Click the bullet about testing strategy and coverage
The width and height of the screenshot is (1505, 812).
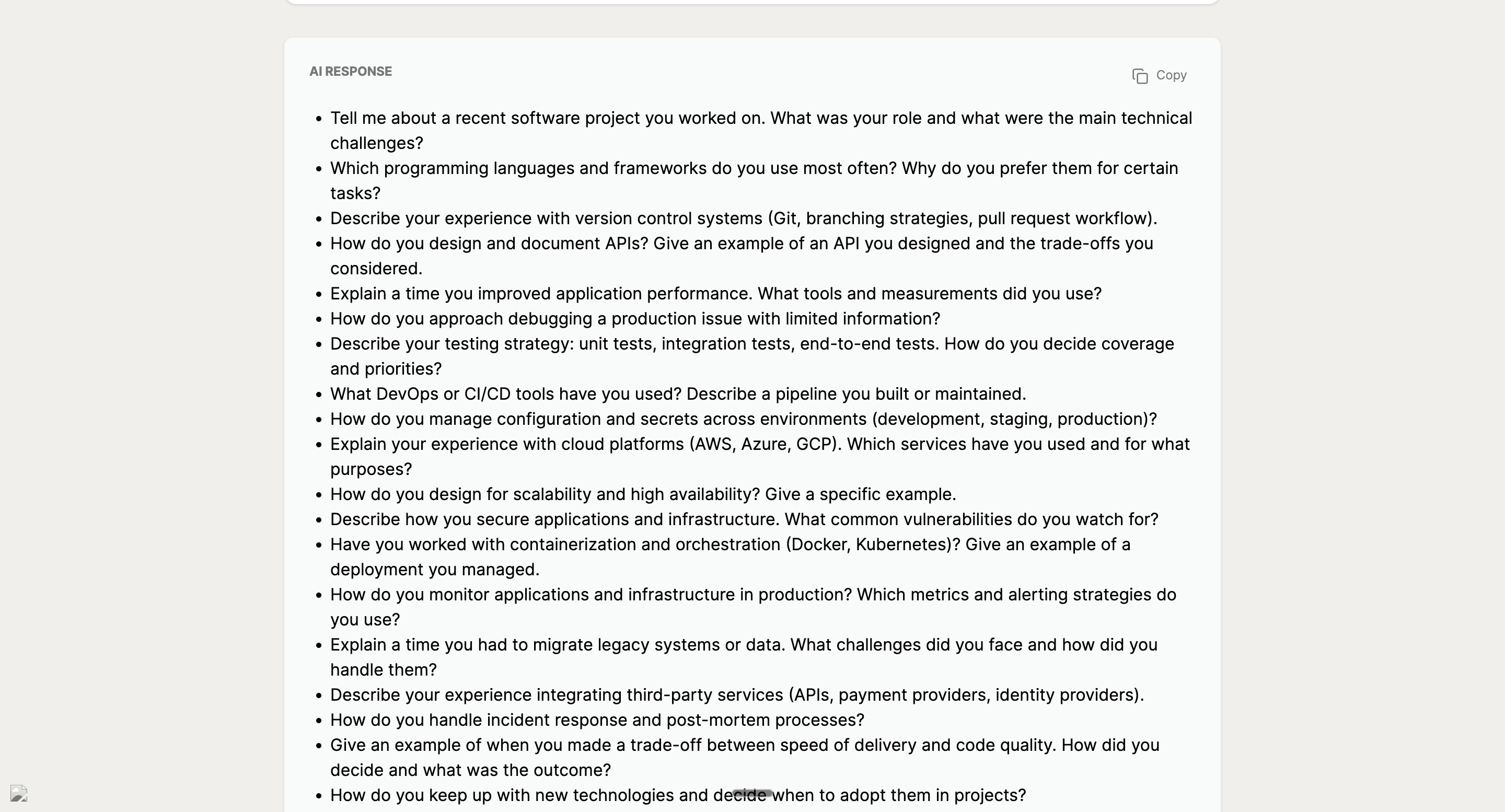[x=751, y=344]
